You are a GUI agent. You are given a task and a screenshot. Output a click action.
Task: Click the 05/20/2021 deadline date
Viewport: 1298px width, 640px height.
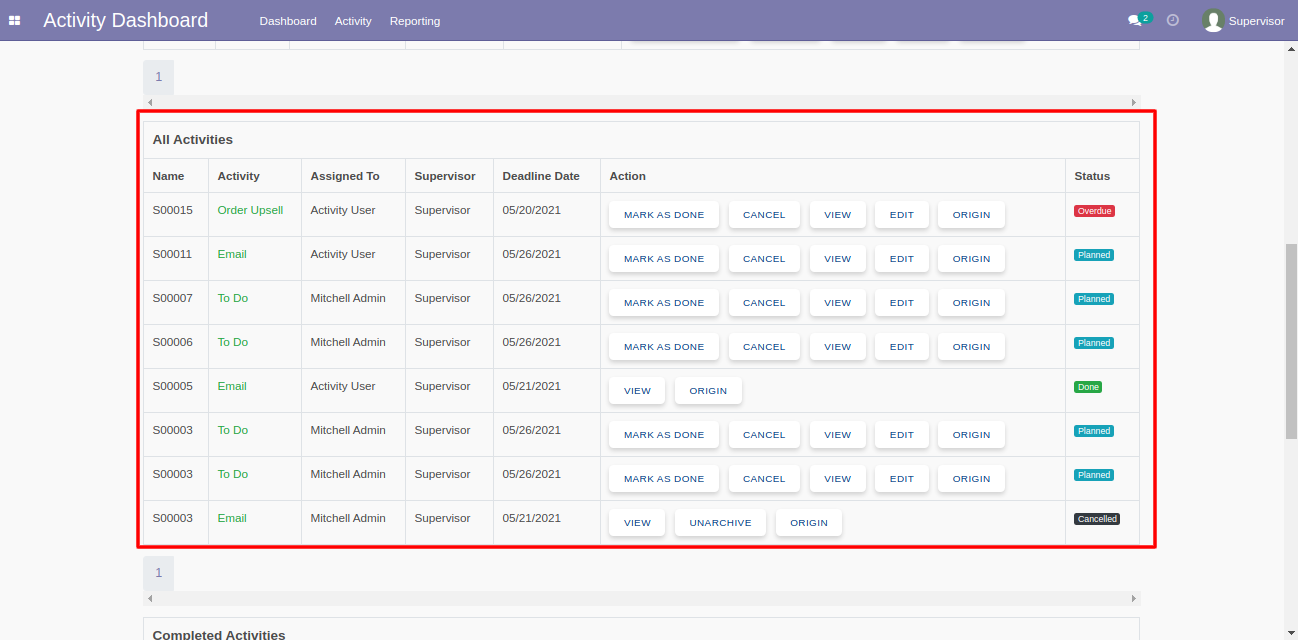point(531,210)
